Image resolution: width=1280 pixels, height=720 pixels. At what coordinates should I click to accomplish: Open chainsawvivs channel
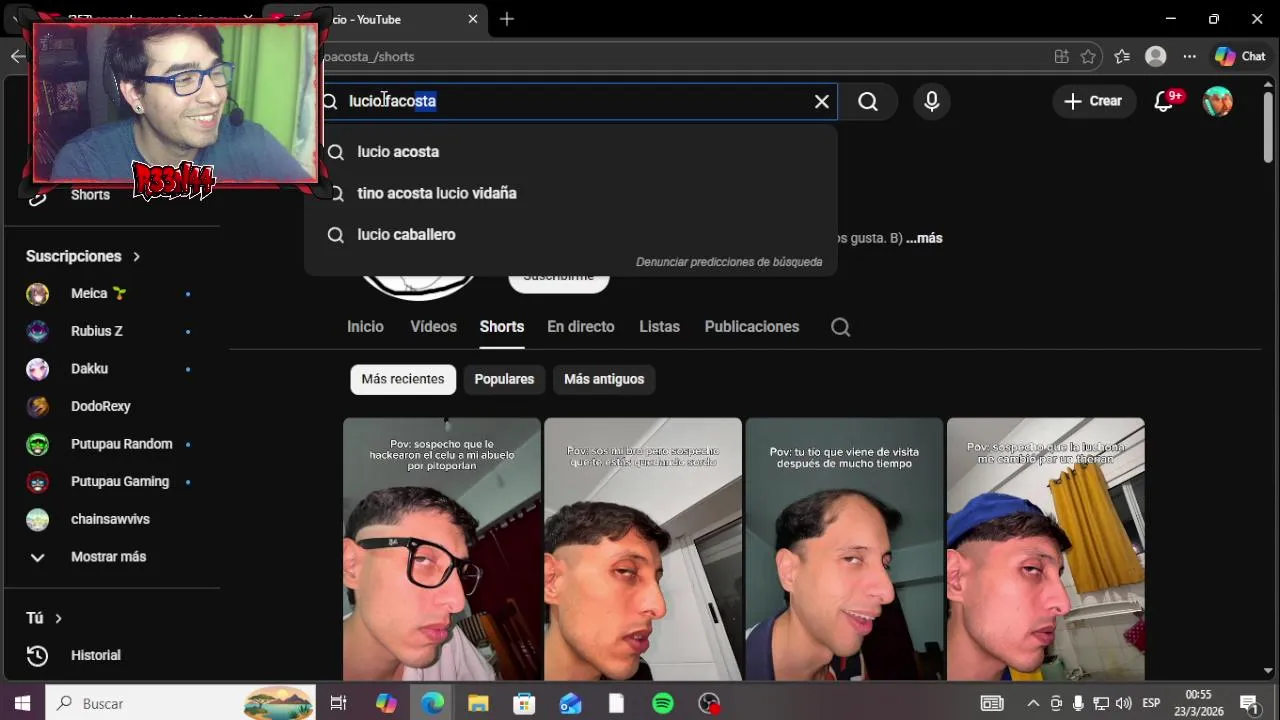[112, 519]
